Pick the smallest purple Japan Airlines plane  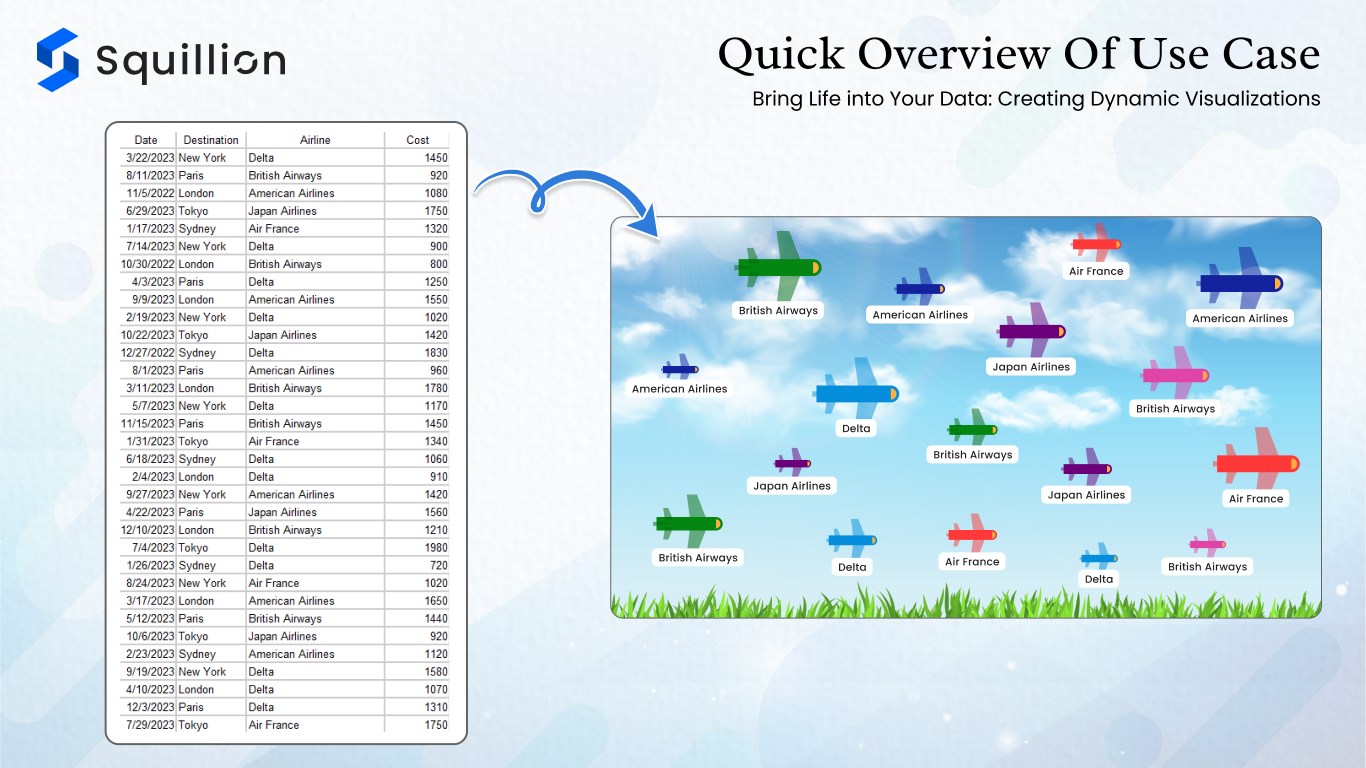click(x=792, y=463)
